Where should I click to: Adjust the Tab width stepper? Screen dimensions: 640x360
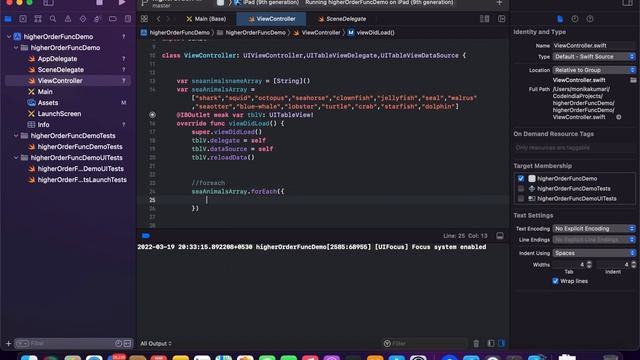589,265
